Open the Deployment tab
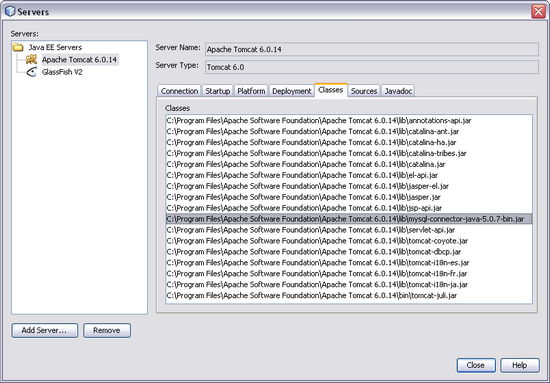The width and height of the screenshot is (550, 383). click(291, 91)
